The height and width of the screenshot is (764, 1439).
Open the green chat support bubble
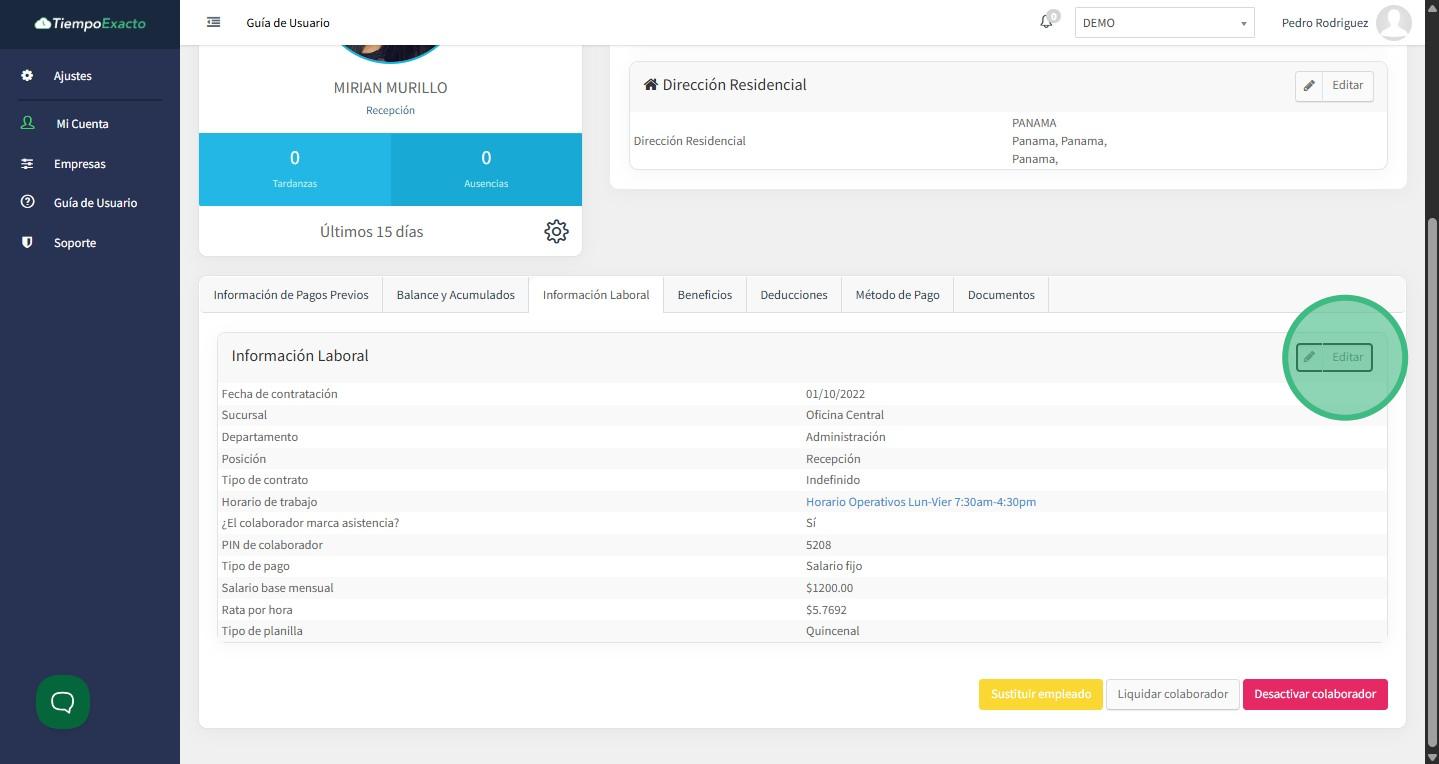pos(63,702)
